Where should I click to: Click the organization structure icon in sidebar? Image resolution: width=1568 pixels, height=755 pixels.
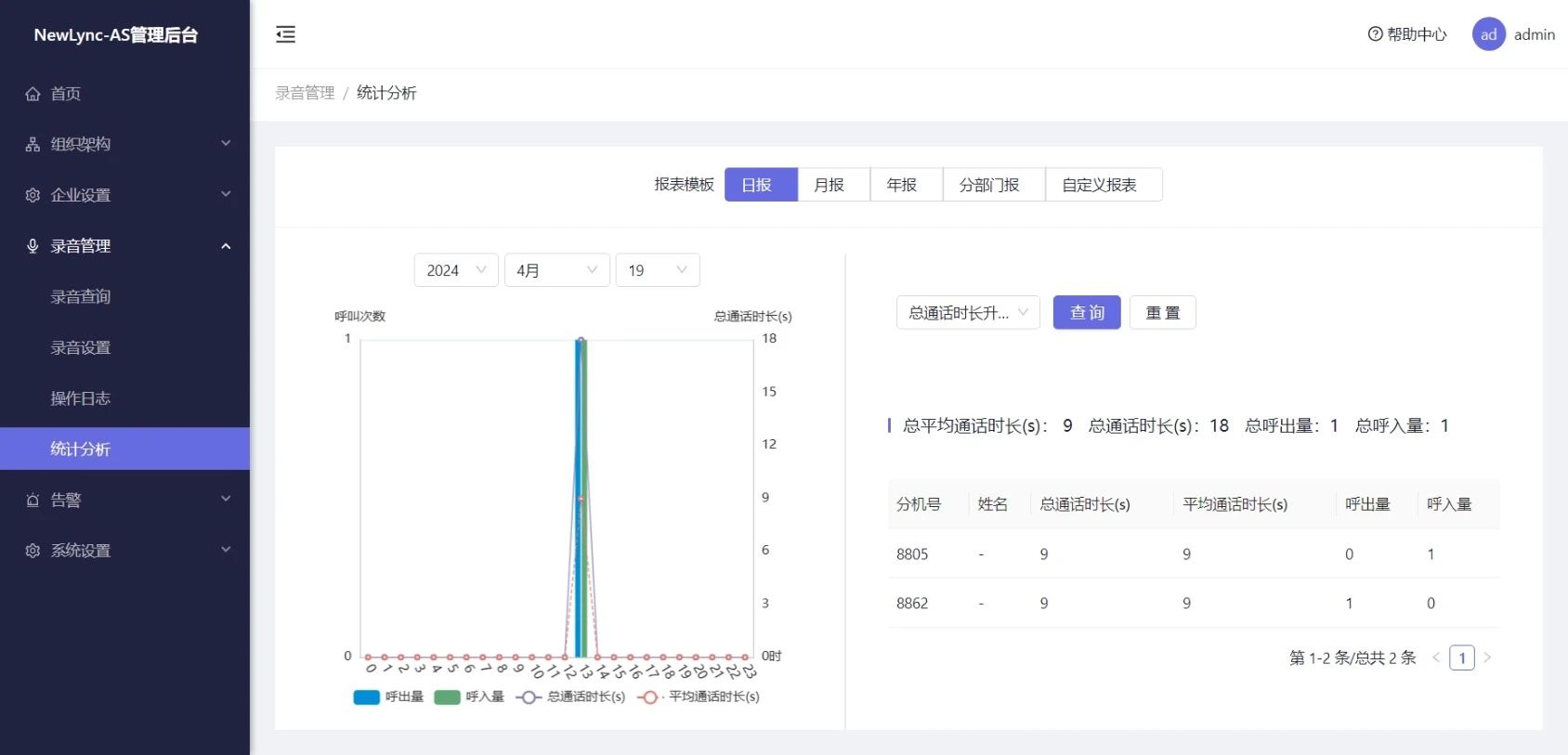pyautogui.click(x=33, y=145)
